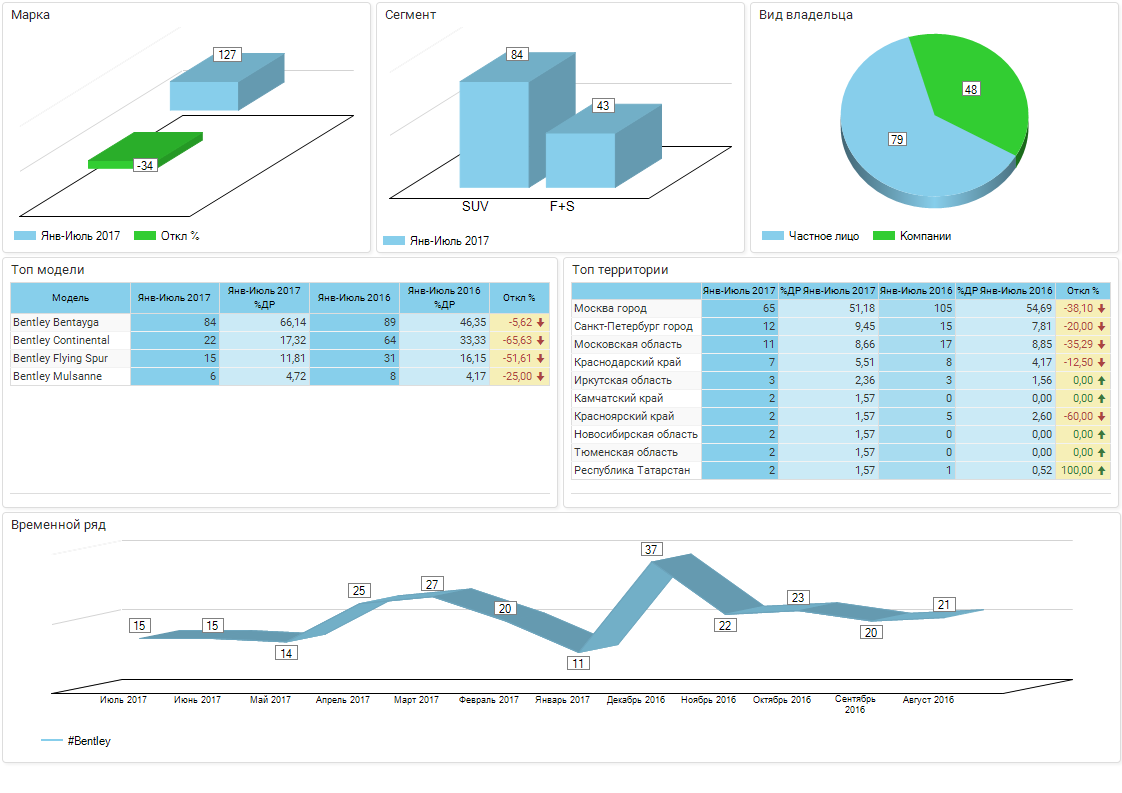The width and height of the screenshot is (1122, 793).
Task: Select Краснодарский край row
Action: click(x=841, y=362)
